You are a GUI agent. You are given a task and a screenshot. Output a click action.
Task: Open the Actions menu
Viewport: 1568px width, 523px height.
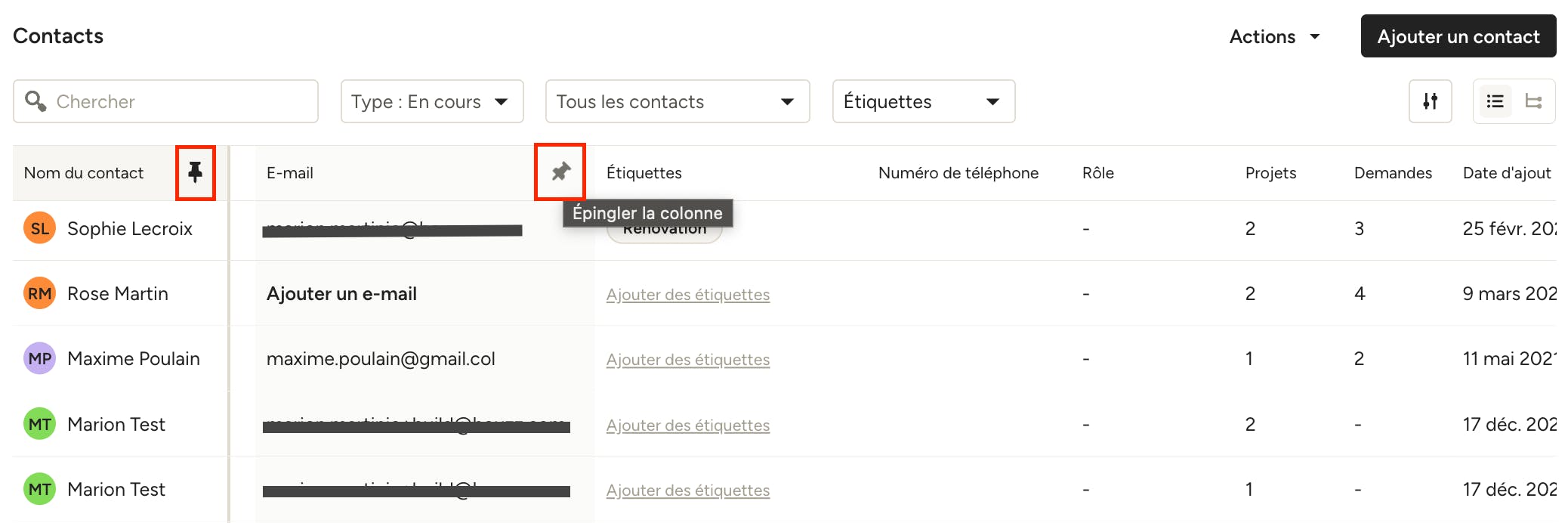(x=1274, y=36)
